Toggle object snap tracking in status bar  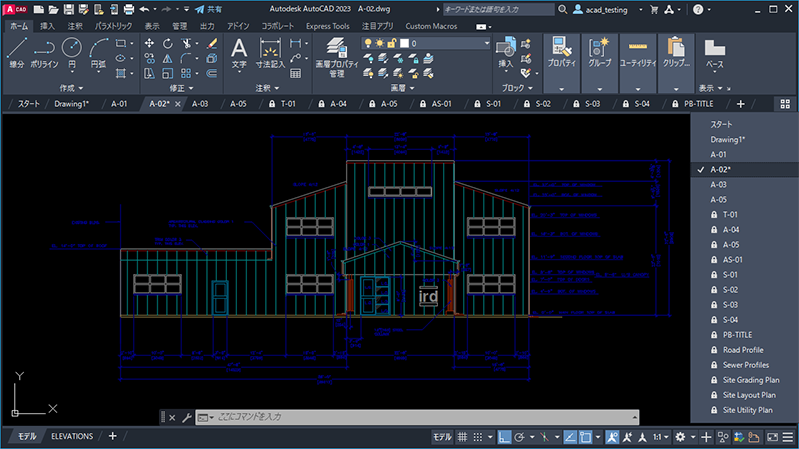570,437
